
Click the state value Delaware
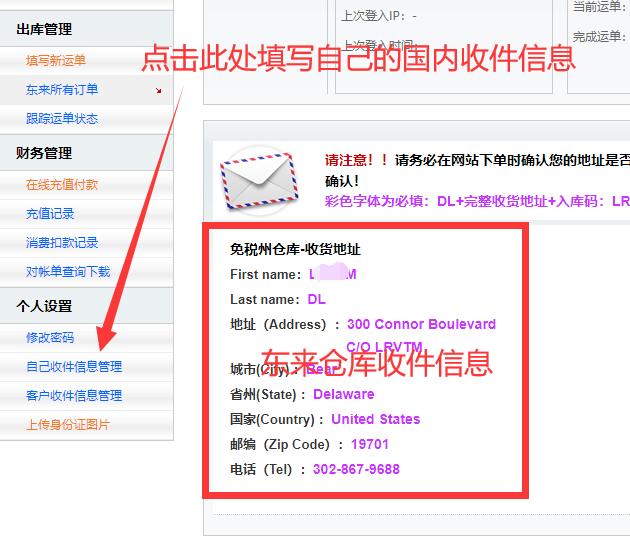click(343, 394)
